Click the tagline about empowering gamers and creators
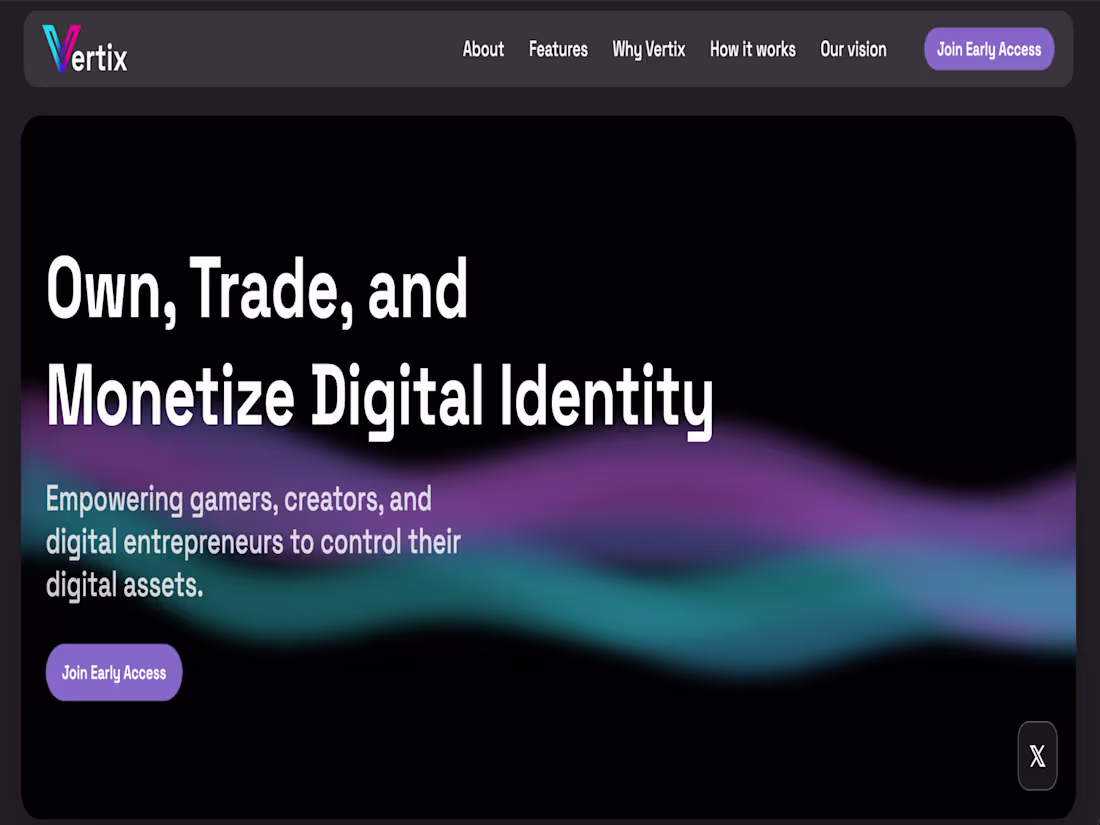1100x825 pixels. click(x=253, y=542)
